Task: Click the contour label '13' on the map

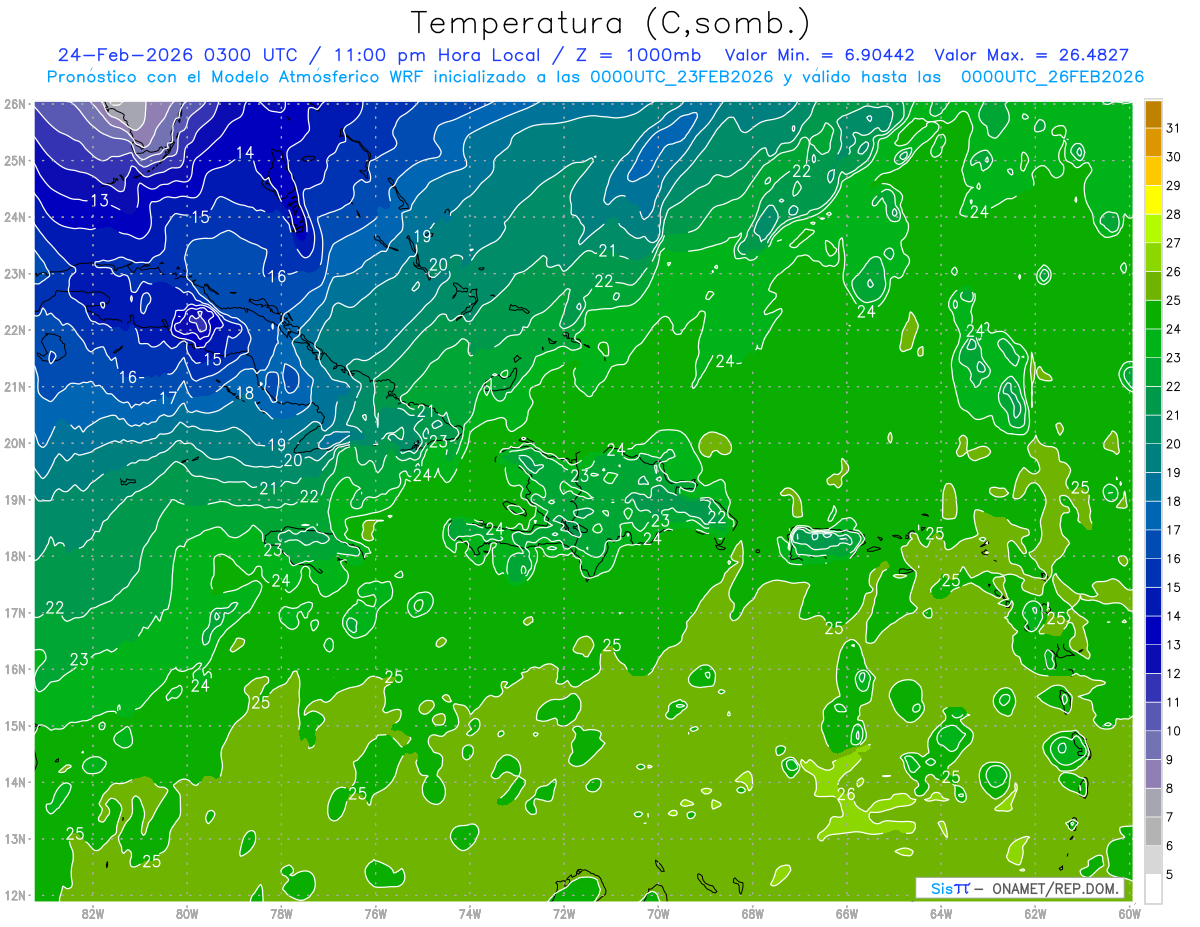Action: point(100,201)
